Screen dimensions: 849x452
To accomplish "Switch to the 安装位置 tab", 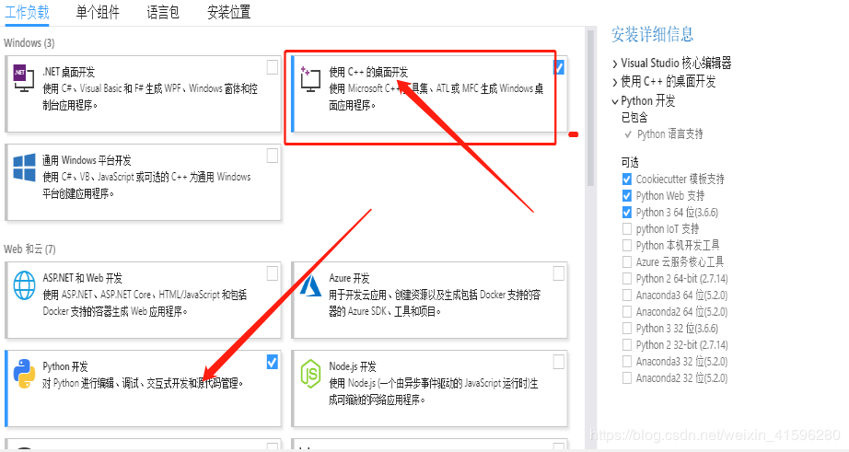I will pos(229,12).
